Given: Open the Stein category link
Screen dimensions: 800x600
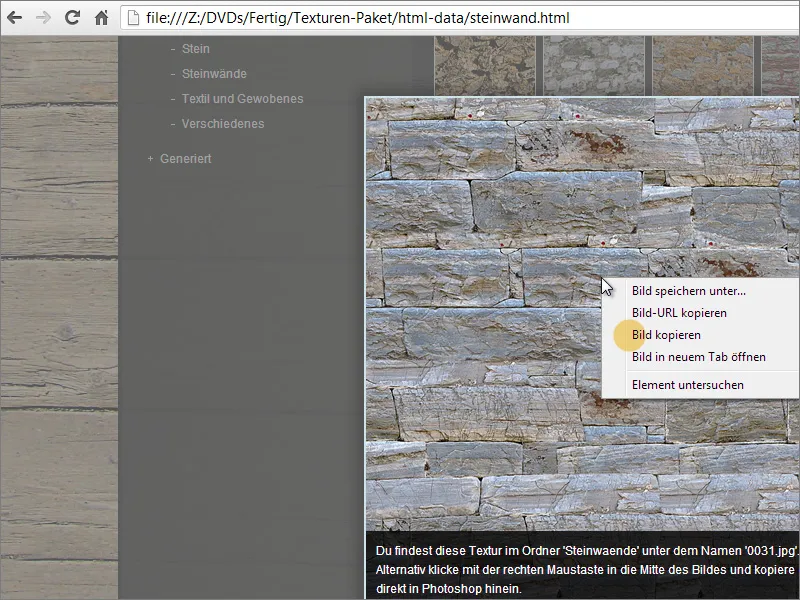Looking at the screenshot, I should tap(195, 49).
